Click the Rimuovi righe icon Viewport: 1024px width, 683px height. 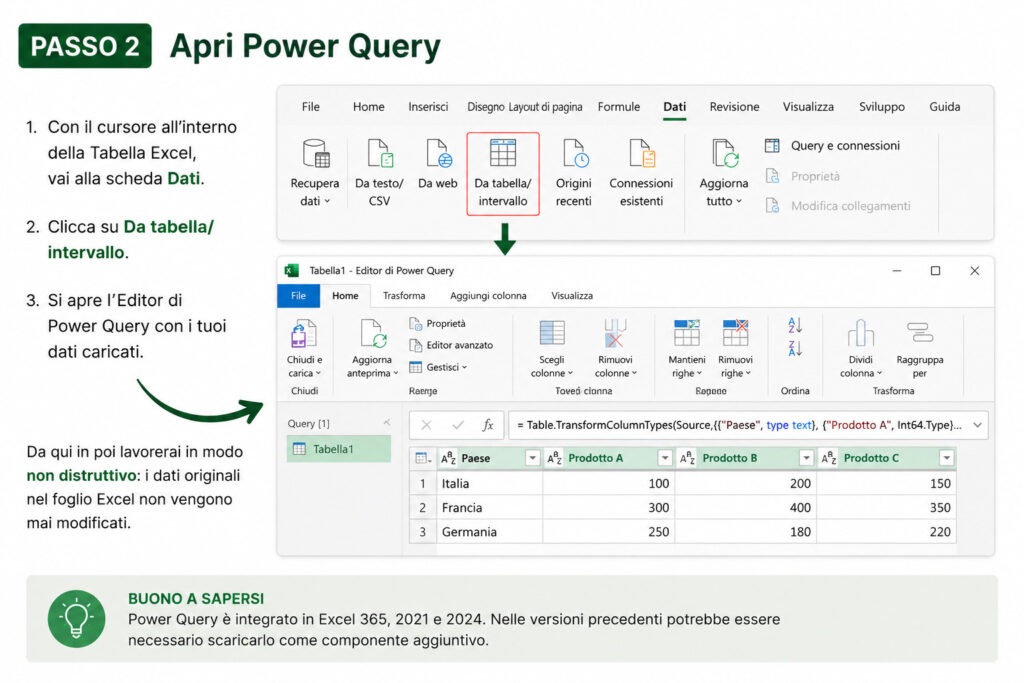click(735, 334)
